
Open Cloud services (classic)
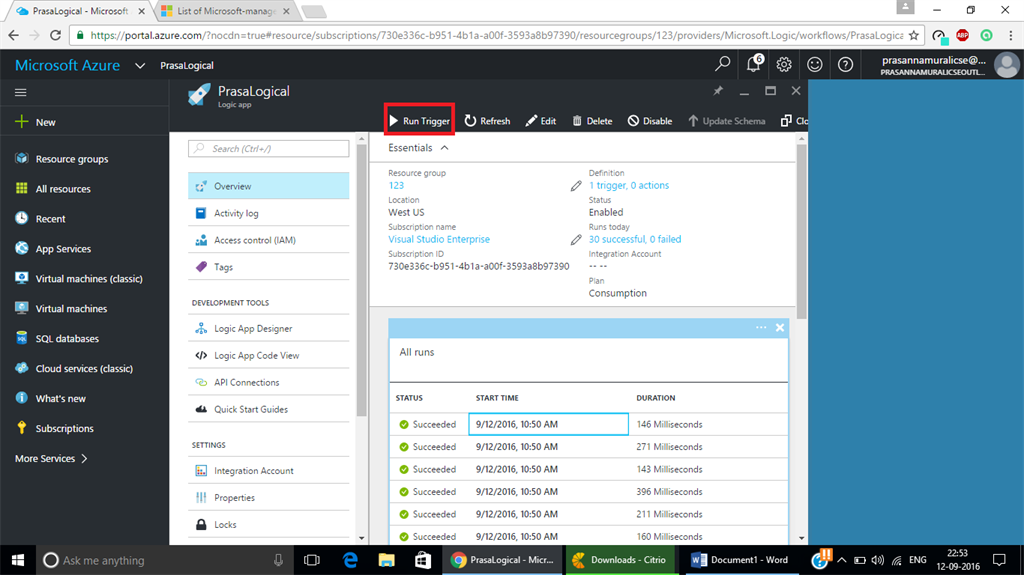[74, 369]
